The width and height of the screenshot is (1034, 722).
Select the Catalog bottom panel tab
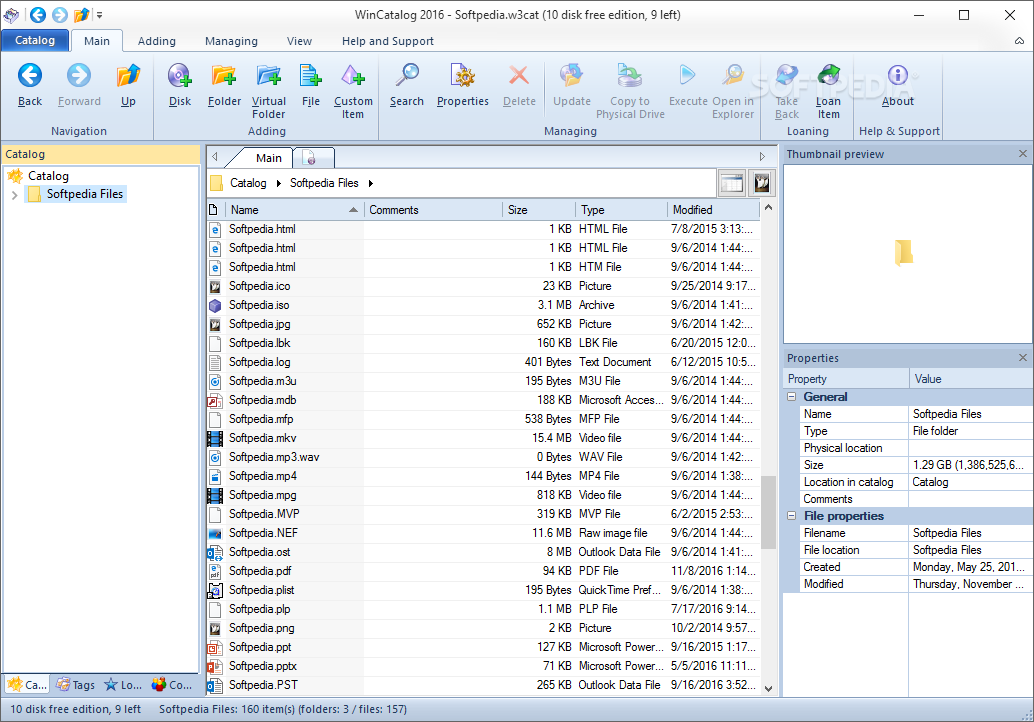point(27,685)
